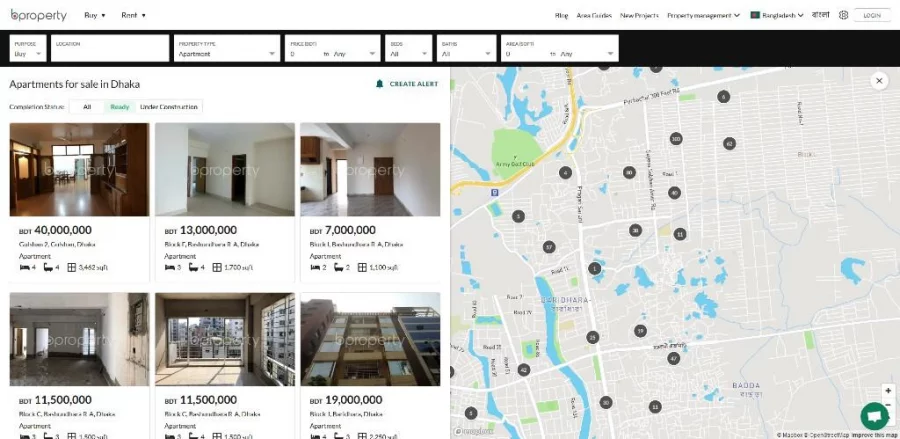Expand Property management dropdown
Image resolution: width=900 pixels, height=439 pixels.
(x=703, y=15)
